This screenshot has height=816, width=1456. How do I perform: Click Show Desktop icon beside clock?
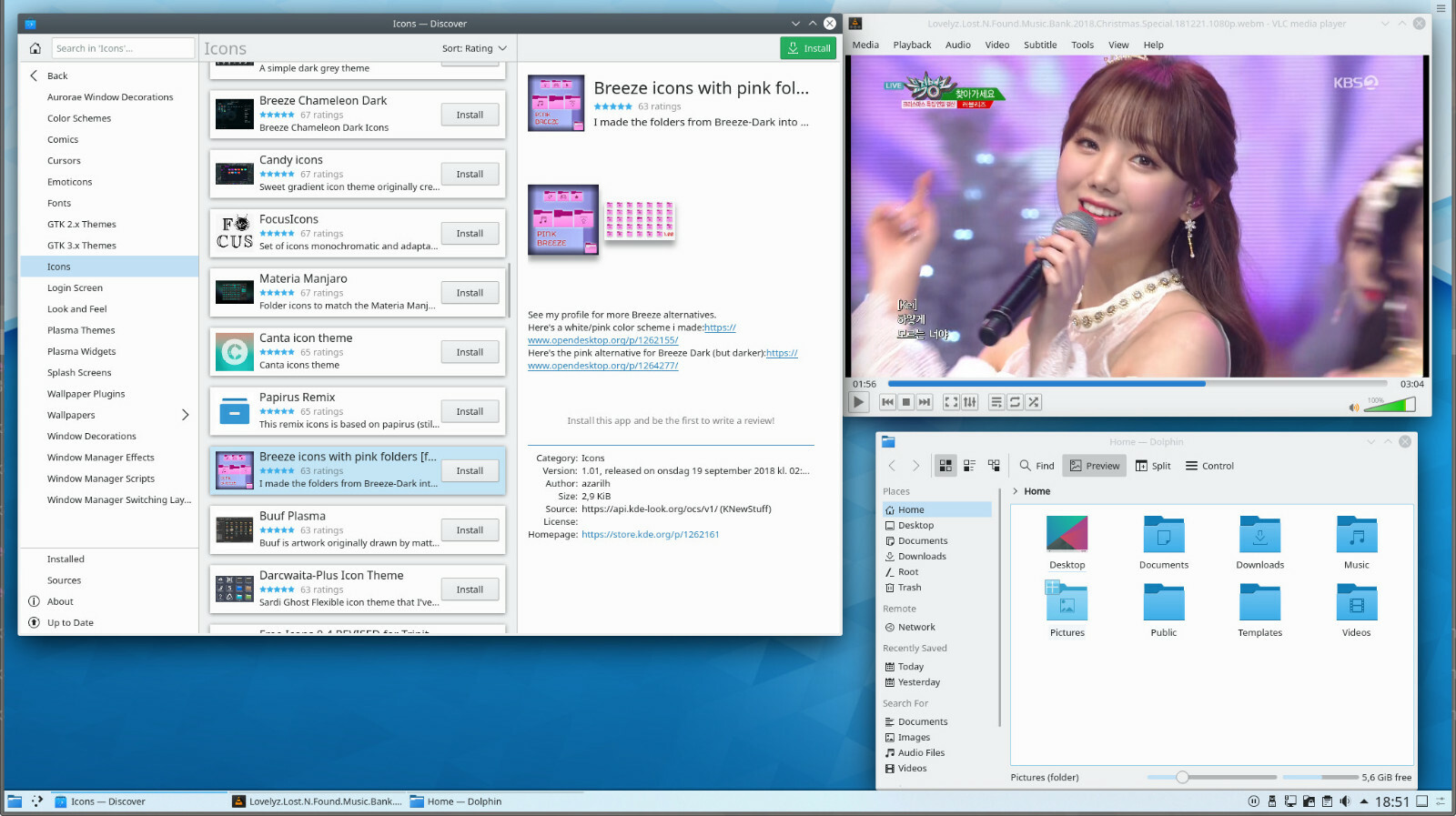tap(1421, 801)
